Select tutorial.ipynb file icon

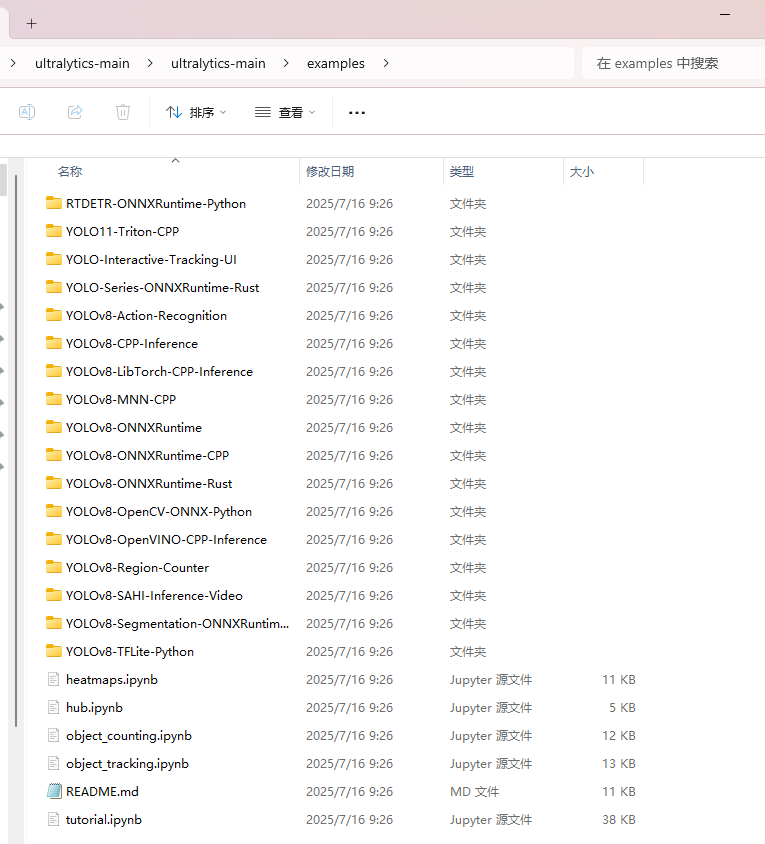click(x=53, y=819)
